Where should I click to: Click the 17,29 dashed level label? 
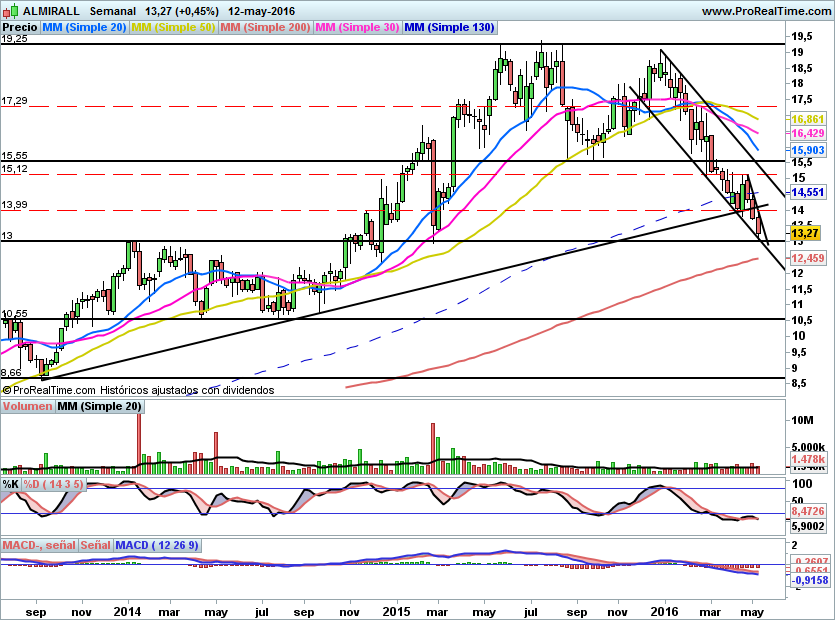pos(14,101)
